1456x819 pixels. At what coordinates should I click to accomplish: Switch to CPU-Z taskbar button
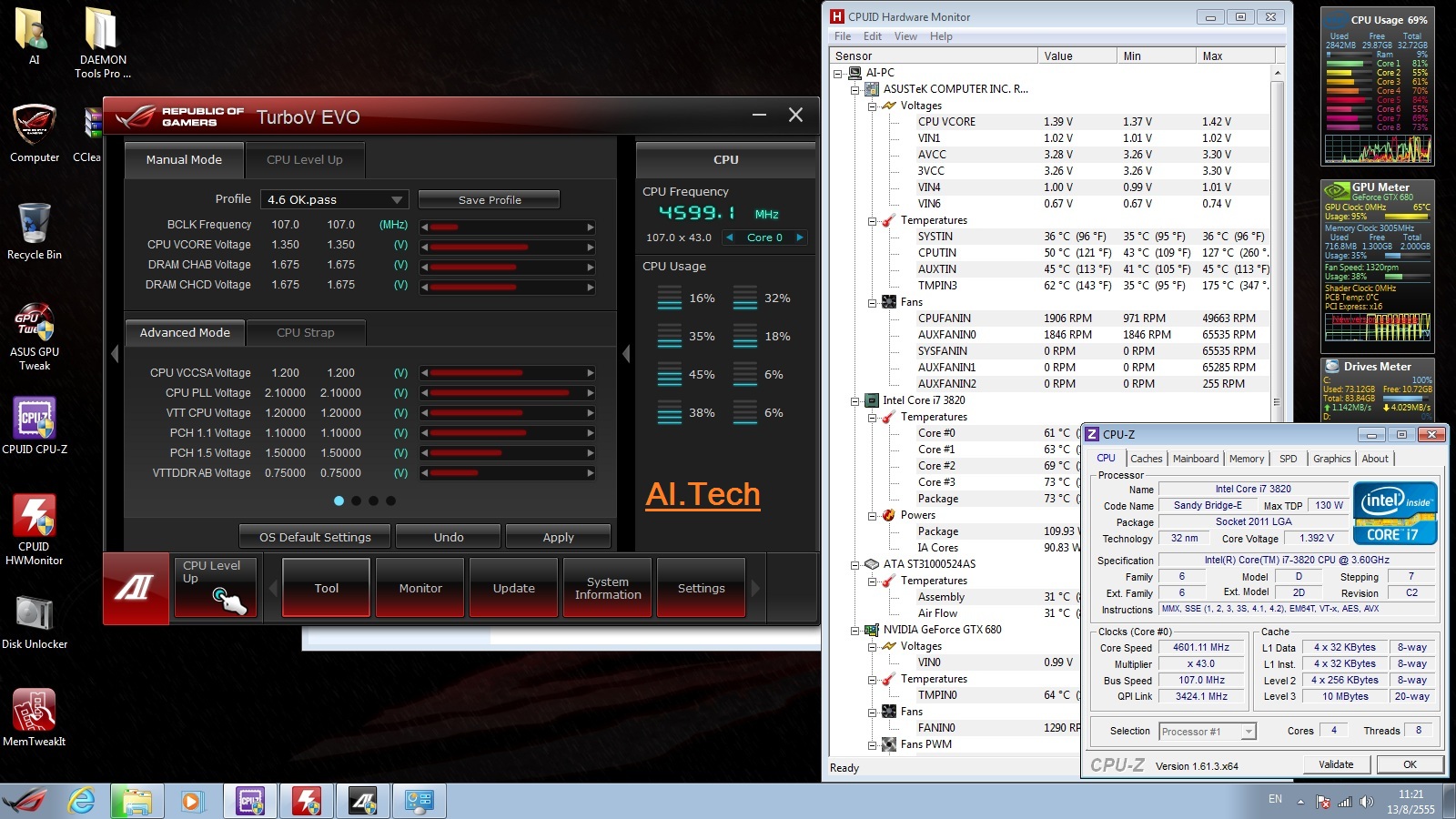249,802
